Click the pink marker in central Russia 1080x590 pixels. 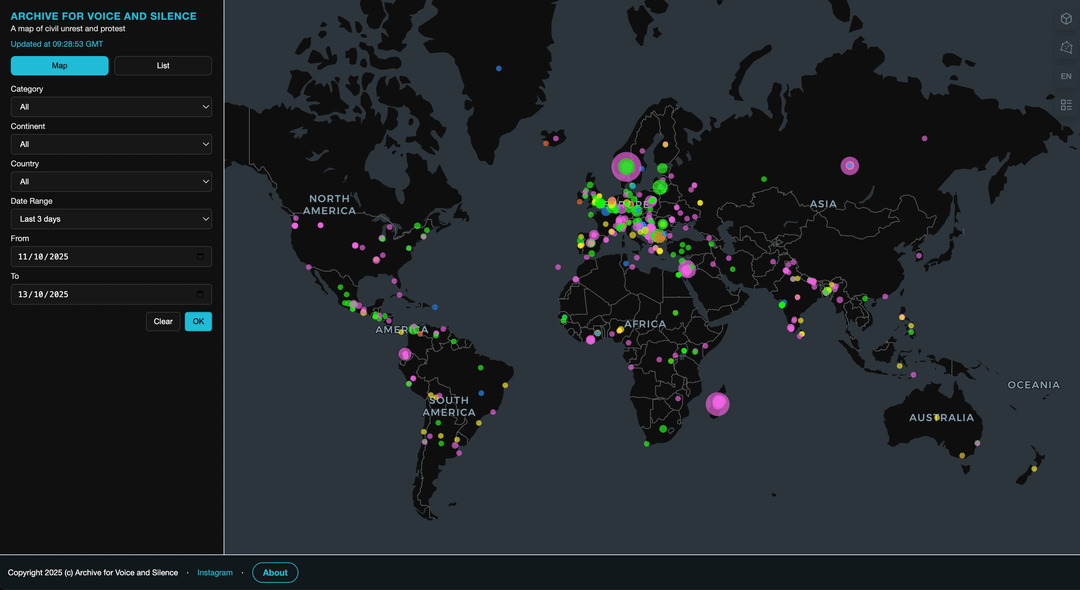pos(849,165)
